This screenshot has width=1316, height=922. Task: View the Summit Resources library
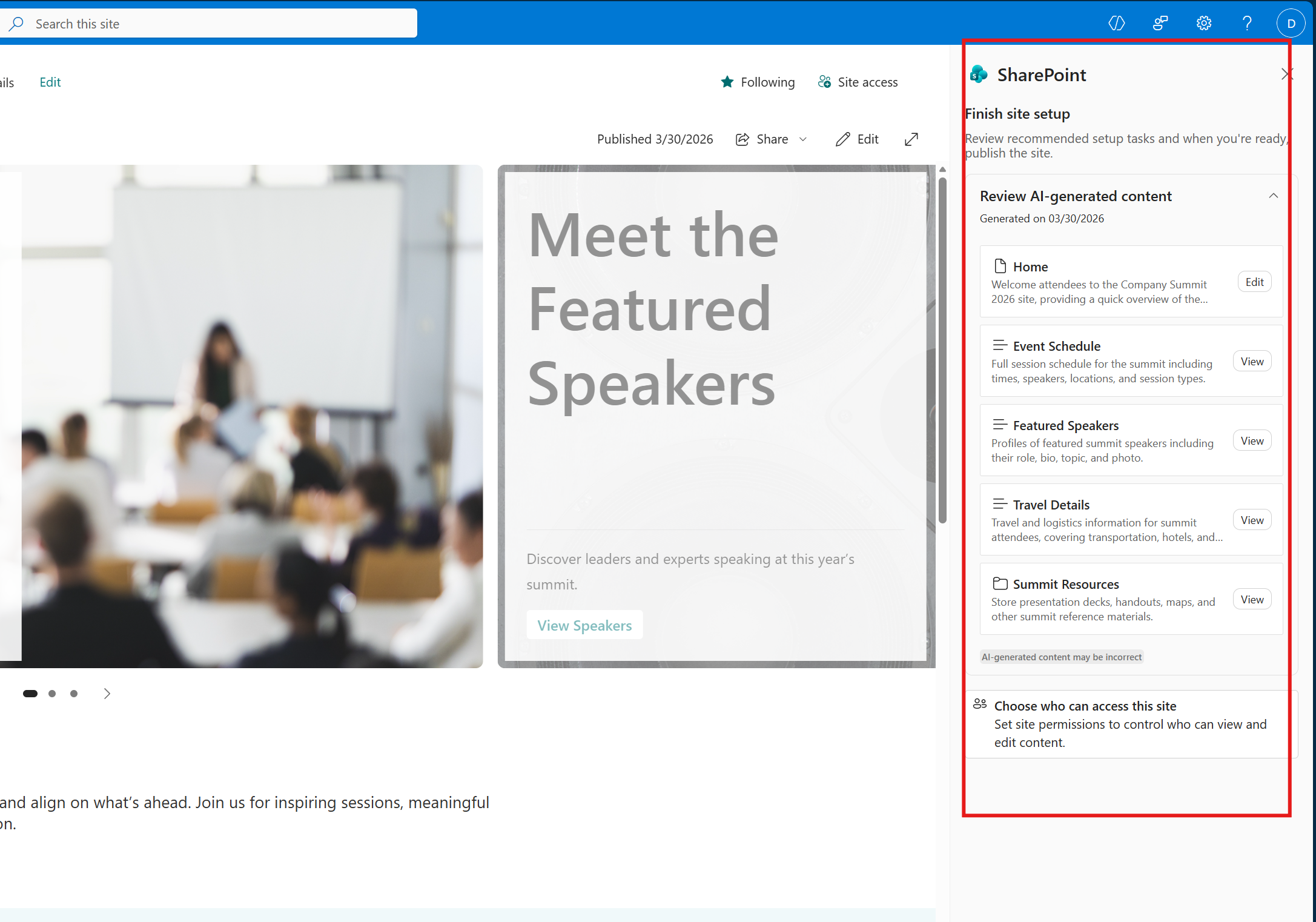pyautogui.click(x=1252, y=599)
